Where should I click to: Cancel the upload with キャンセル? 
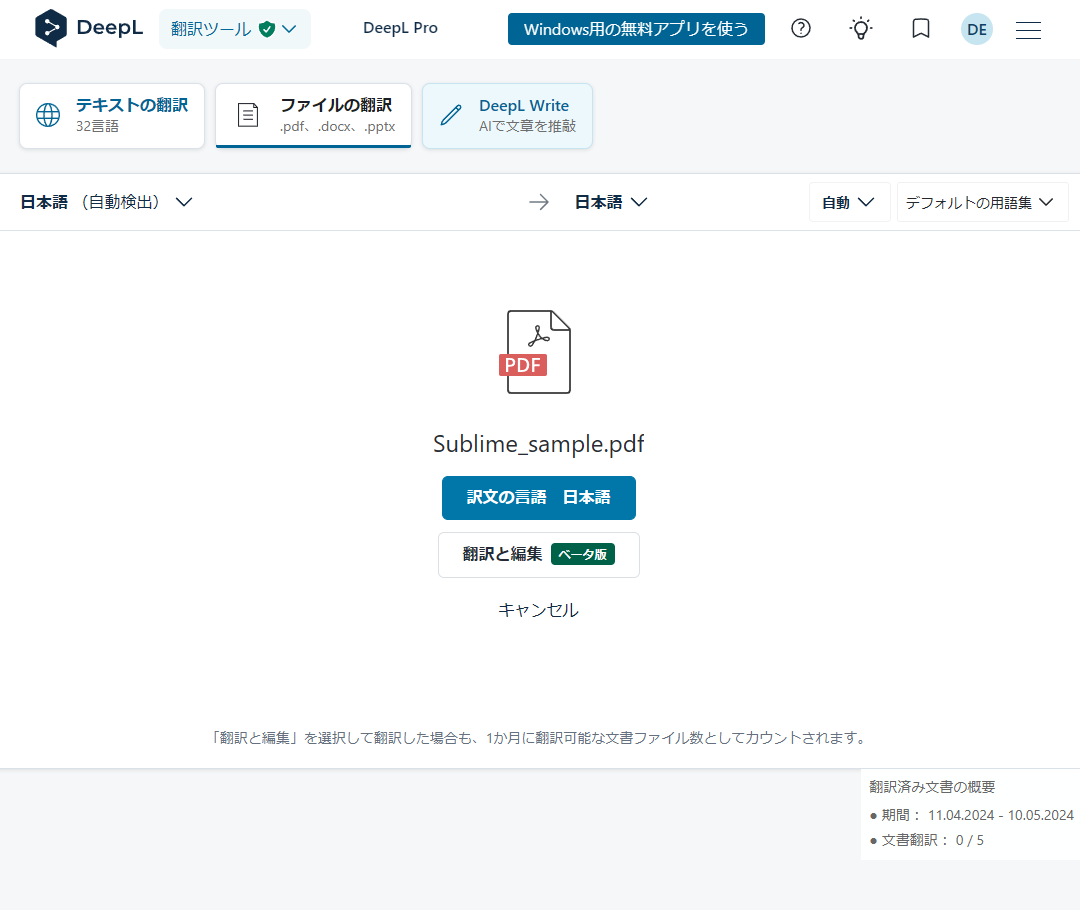click(538, 610)
